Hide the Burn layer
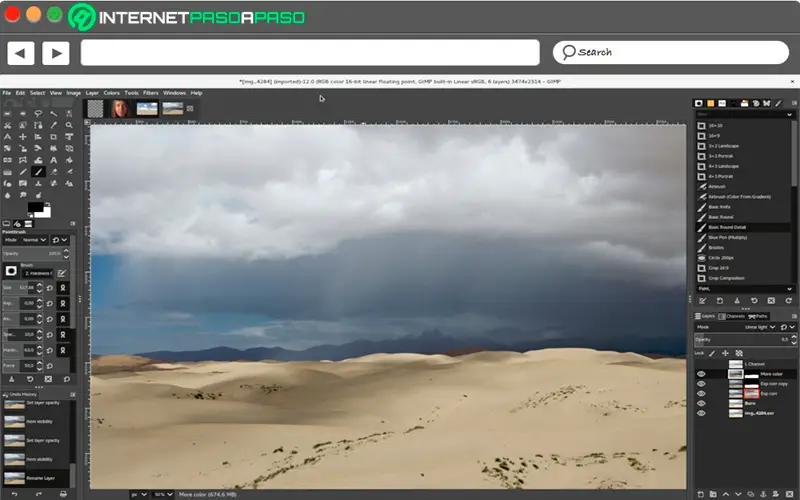Viewport: 800px width, 500px height. point(701,403)
